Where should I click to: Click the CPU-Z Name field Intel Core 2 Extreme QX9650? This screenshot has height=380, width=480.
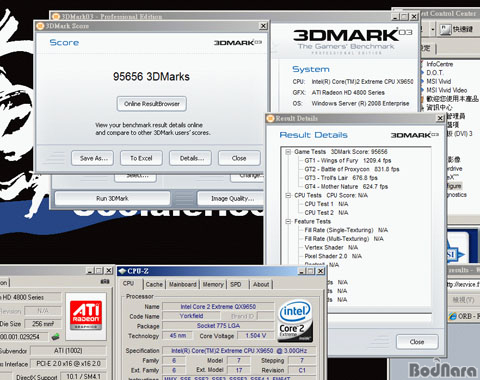coord(218,307)
